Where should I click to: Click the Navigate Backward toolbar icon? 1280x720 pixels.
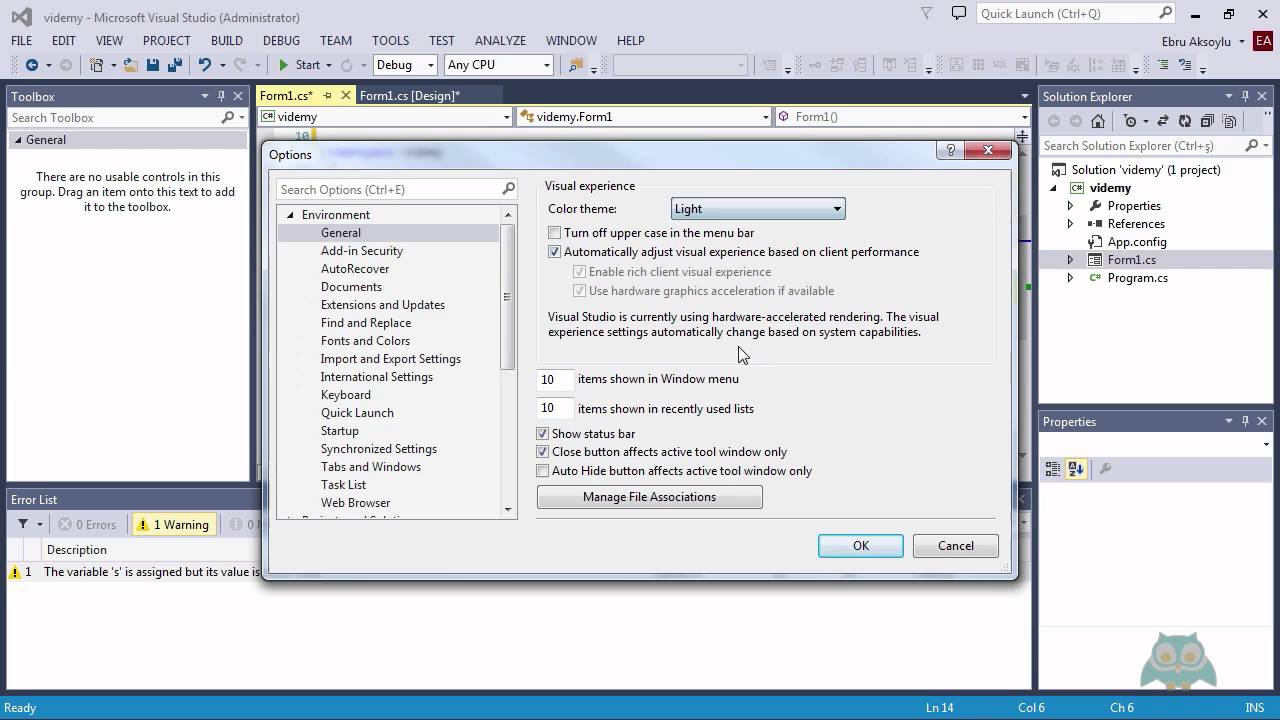coord(32,65)
